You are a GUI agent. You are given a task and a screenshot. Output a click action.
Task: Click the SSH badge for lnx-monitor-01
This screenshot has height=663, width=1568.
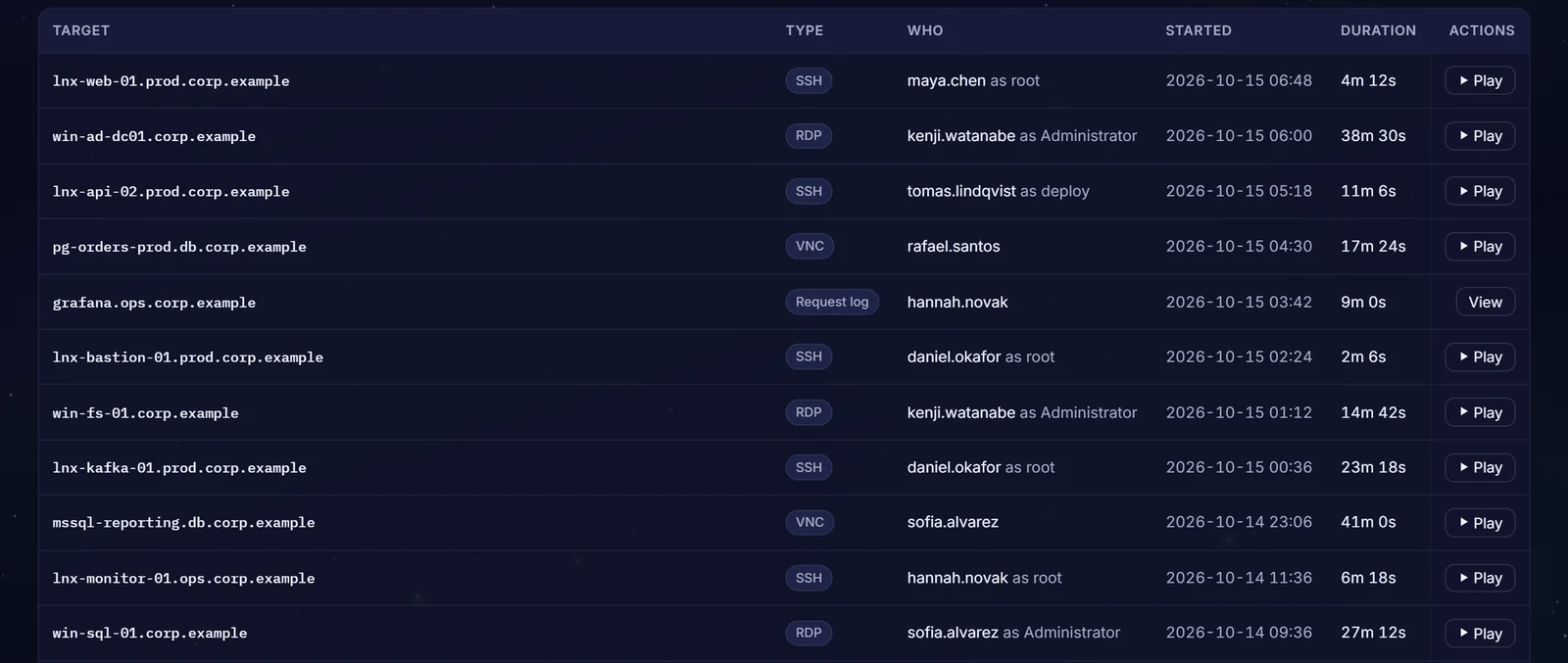pyautogui.click(x=808, y=578)
